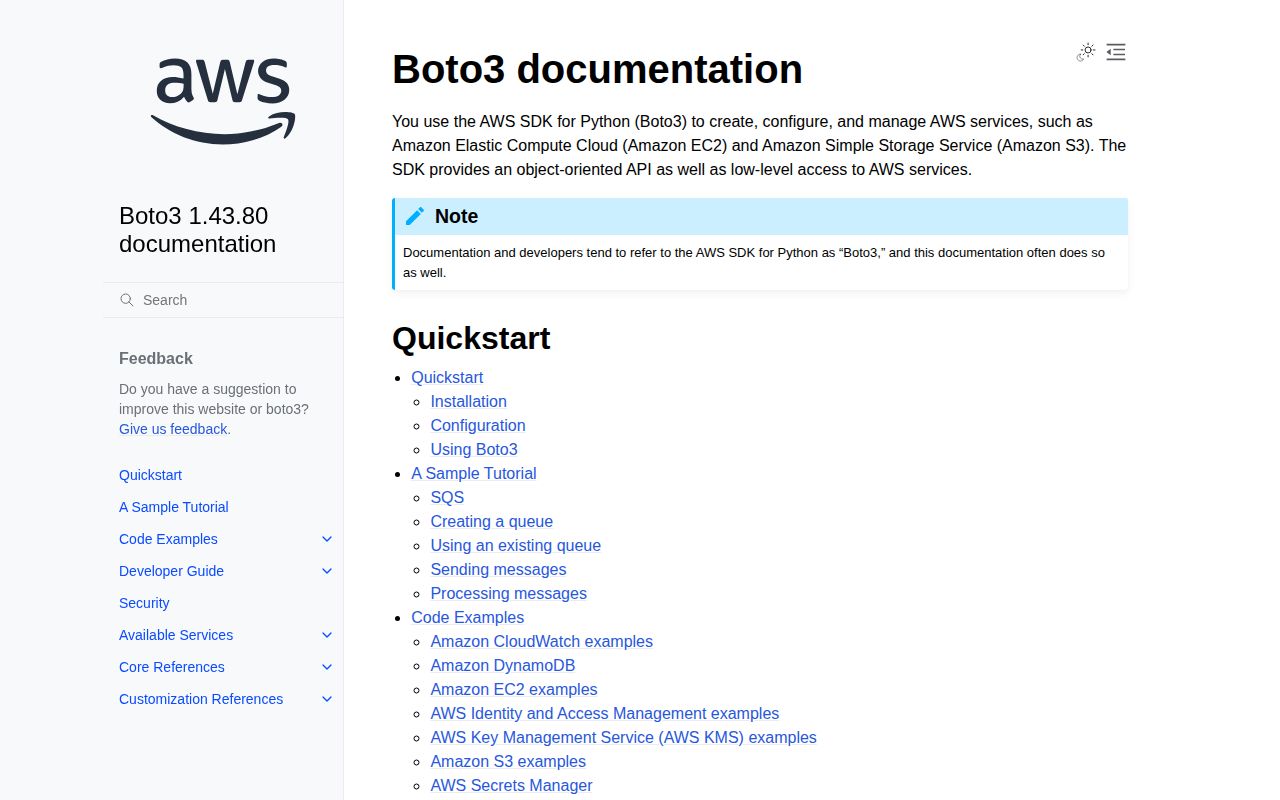Open the Sending messages link
The image size is (1280, 800).
[498, 569]
